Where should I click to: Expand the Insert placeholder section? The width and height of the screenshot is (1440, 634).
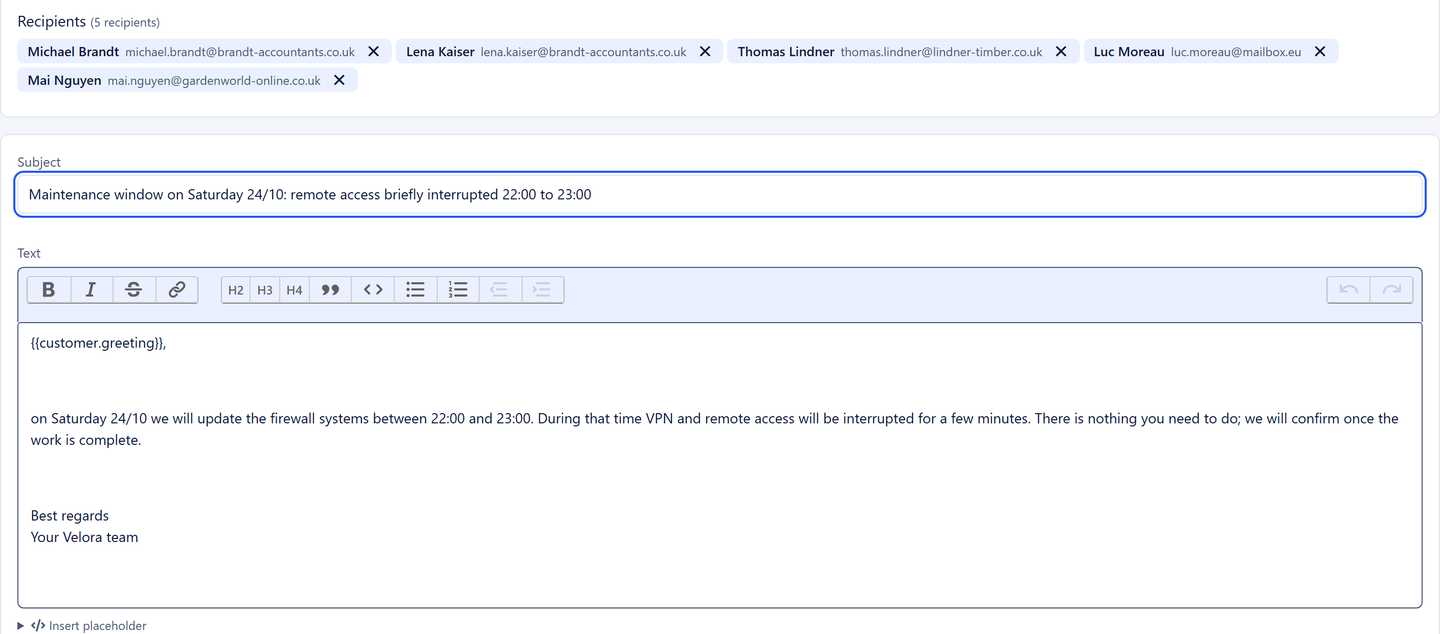pos(82,626)
